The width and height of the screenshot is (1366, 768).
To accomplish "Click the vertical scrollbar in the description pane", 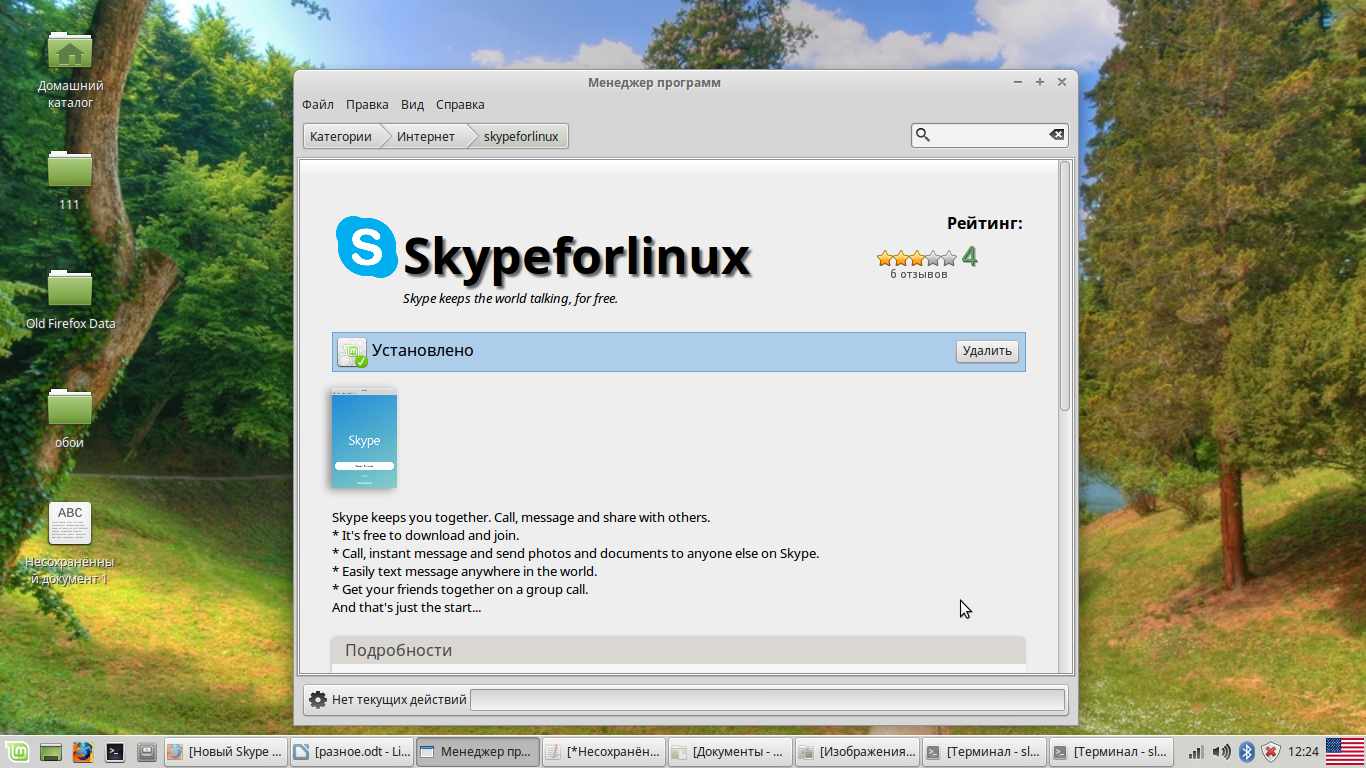I will pyautogui.click(x=1065, y=285).
